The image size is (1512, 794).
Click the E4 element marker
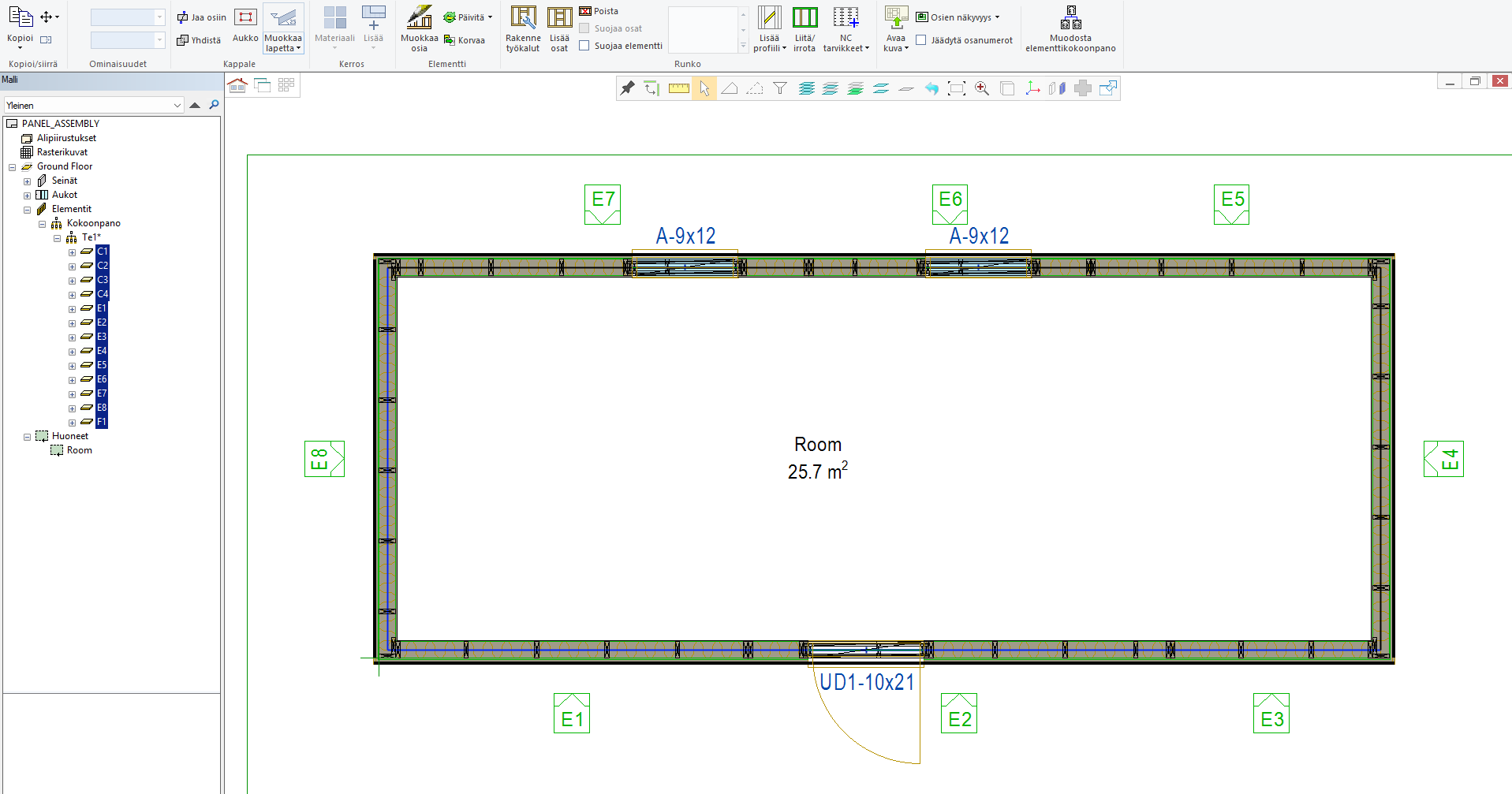point(1443,459)
